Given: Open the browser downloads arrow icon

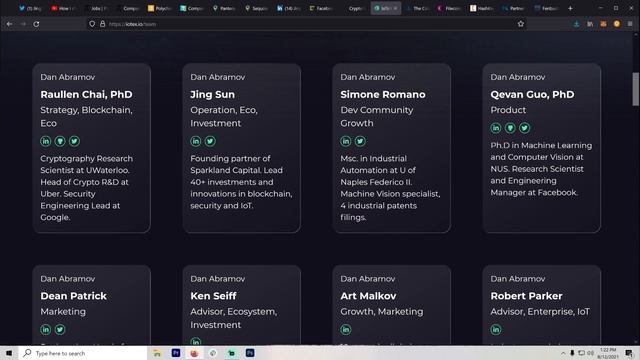Looking at the screenshot, I should pos(576,24).
